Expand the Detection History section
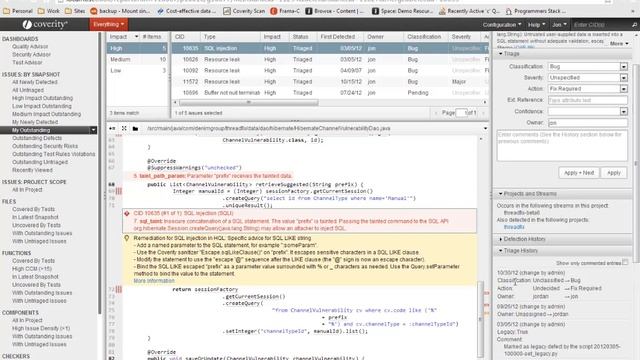This screenshot has height=360, width=640. click(501, 239)
